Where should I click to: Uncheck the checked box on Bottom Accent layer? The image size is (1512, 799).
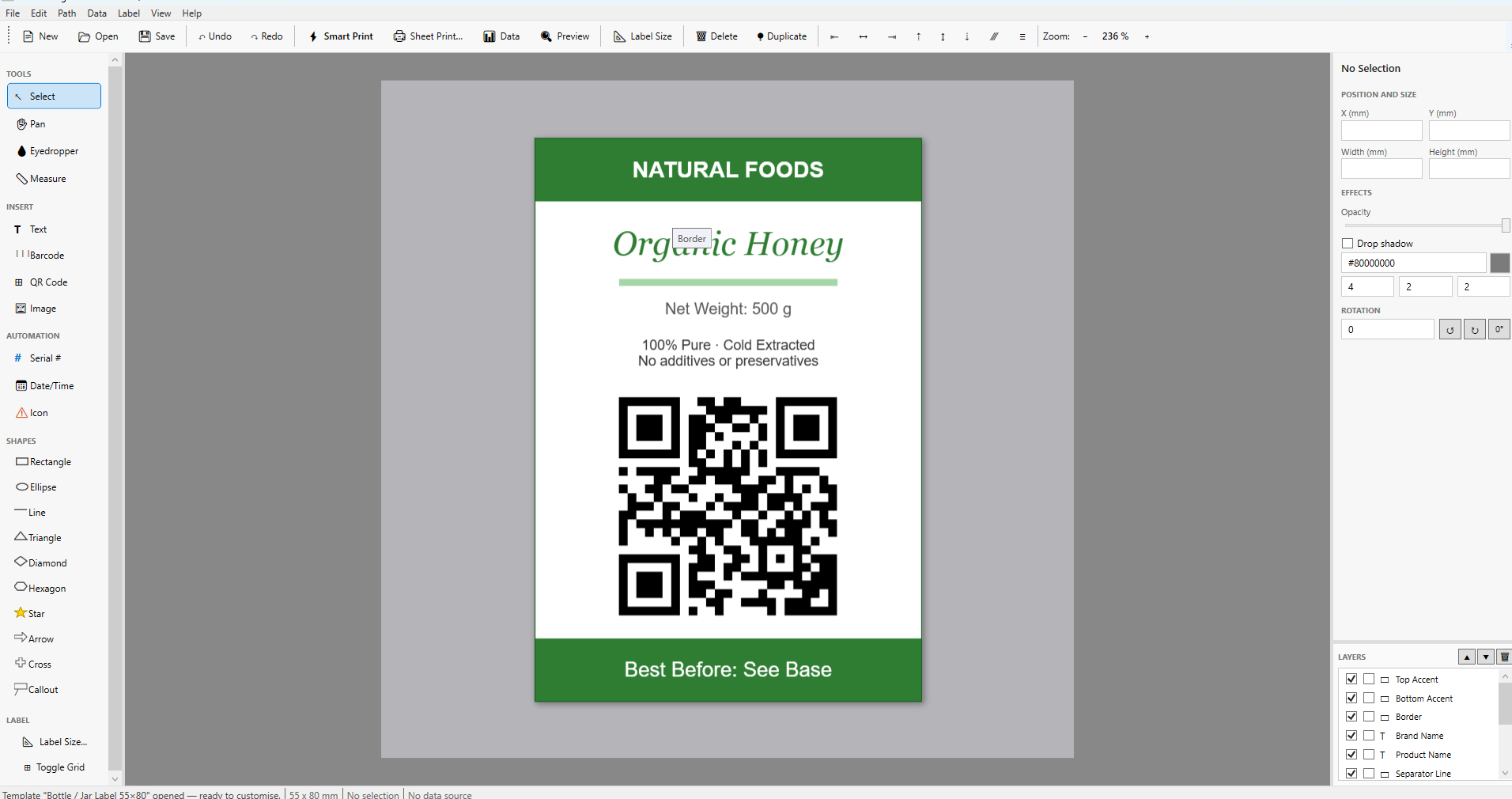[1351, 698]
